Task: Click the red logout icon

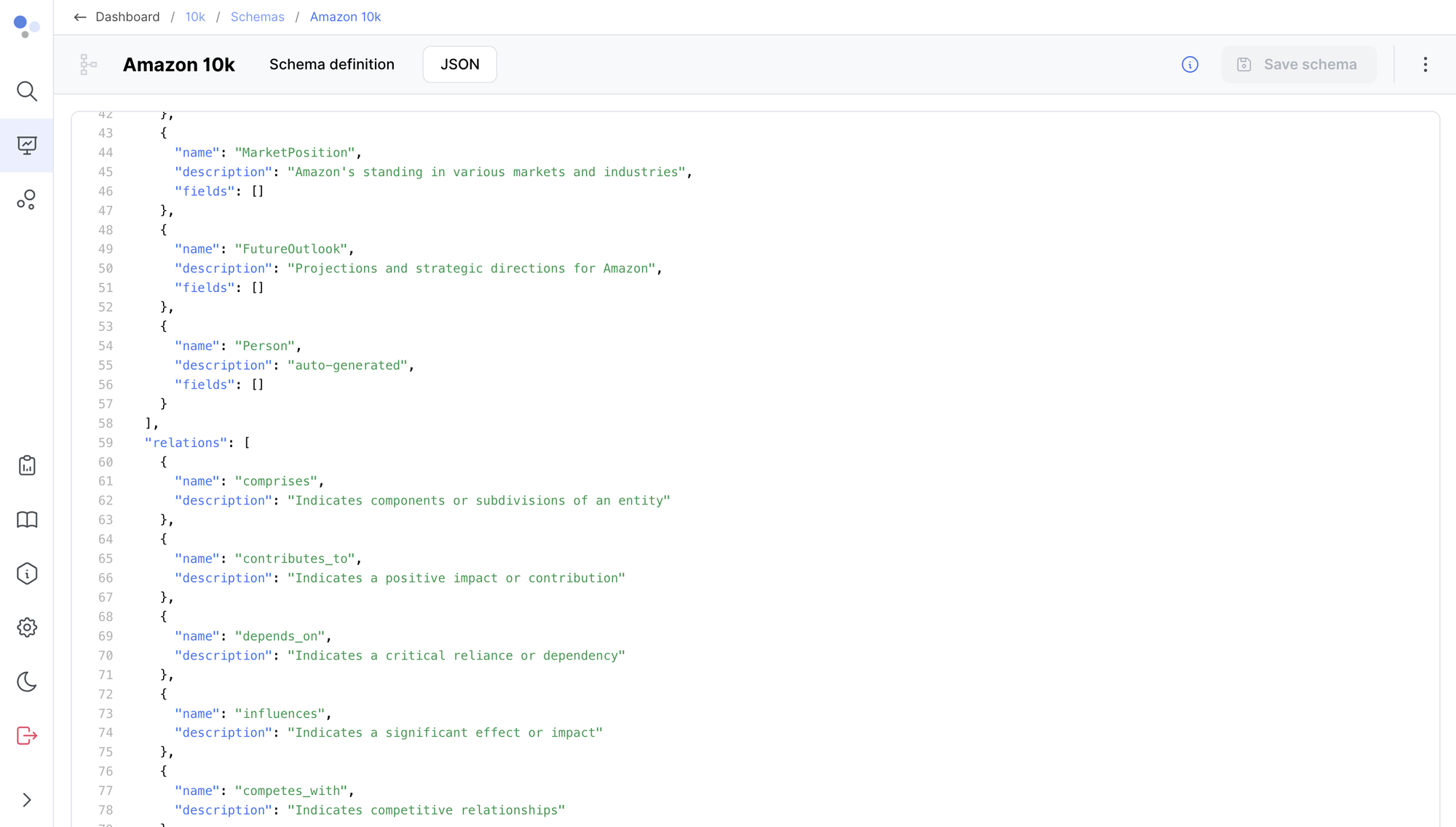Action: tap(27, 735)
